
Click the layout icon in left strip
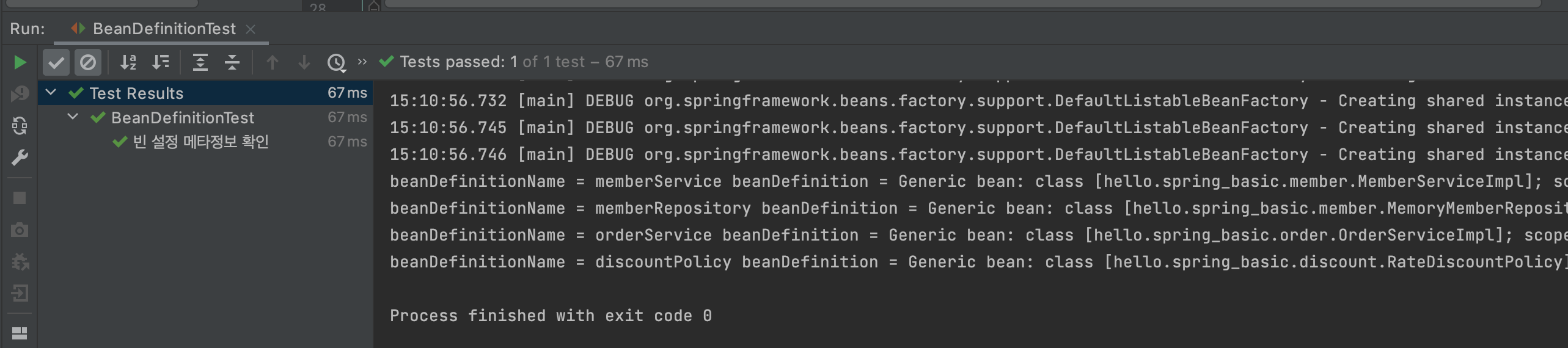point(20,333)
